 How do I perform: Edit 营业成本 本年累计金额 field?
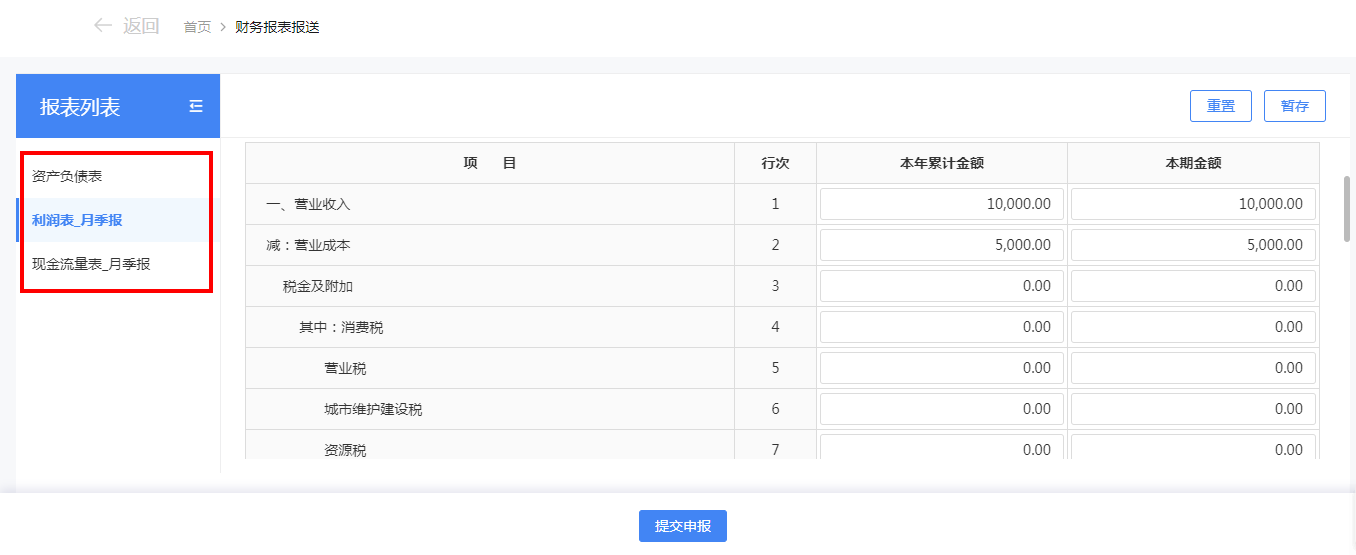point(941,245)
